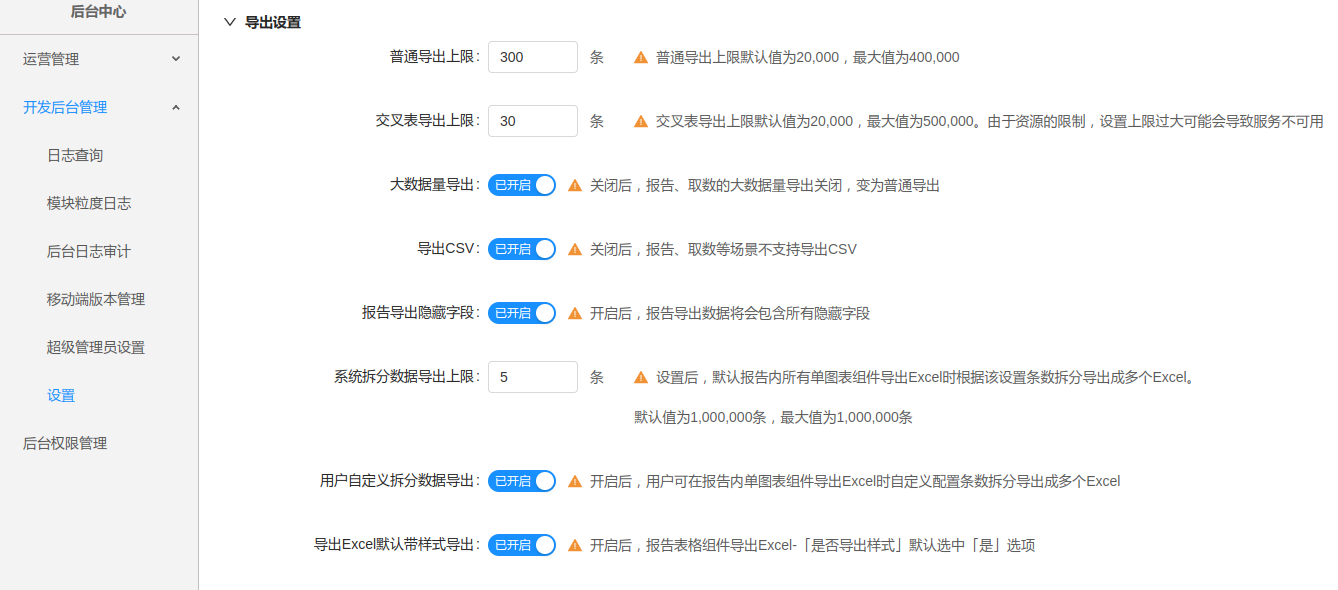Click warning icon beside 系统拆分数据导出上限 hint
The width and height of the screenshot is (1338, 590).
pyautogui.click(x=641, y=378)
